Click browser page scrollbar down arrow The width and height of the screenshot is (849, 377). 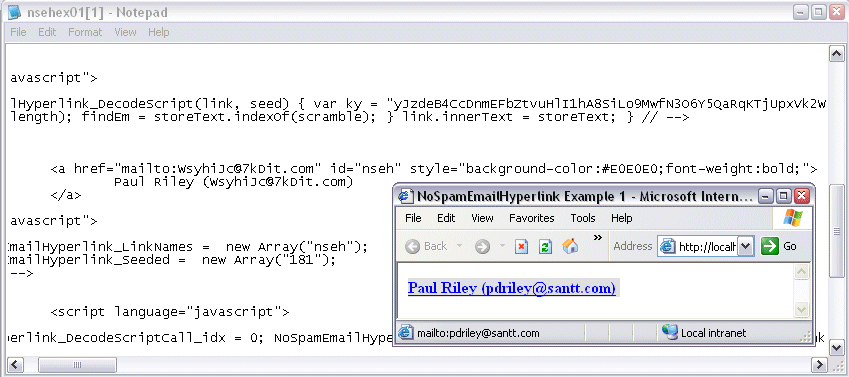click(x=801, y=310)
